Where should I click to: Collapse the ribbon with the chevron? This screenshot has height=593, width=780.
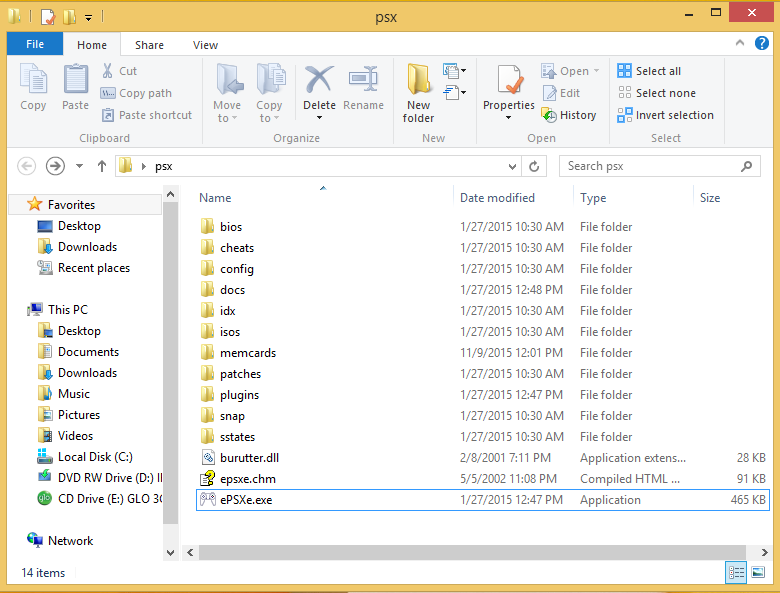click(740, 43)
